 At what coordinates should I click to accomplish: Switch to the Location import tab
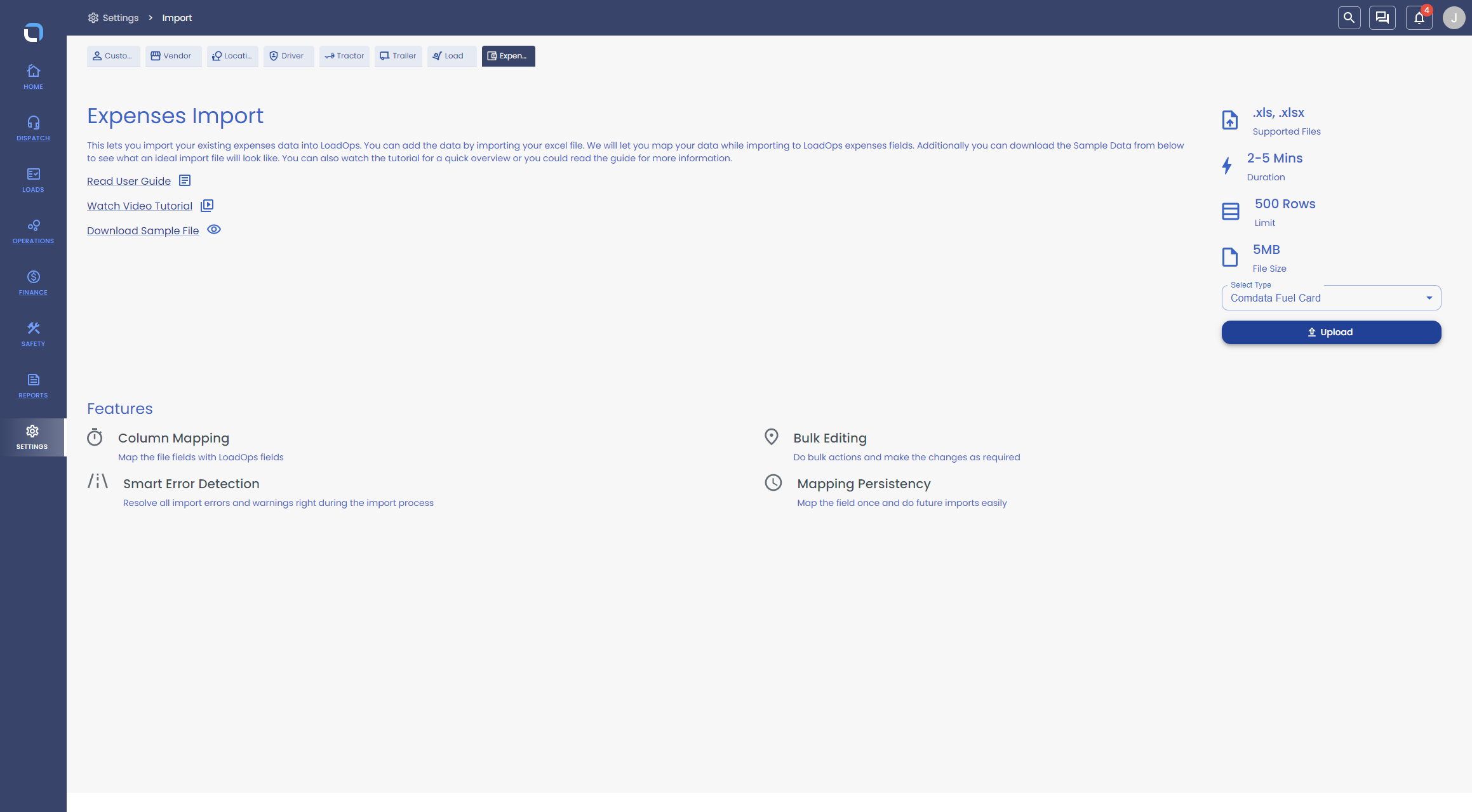(x=232, y=56)
